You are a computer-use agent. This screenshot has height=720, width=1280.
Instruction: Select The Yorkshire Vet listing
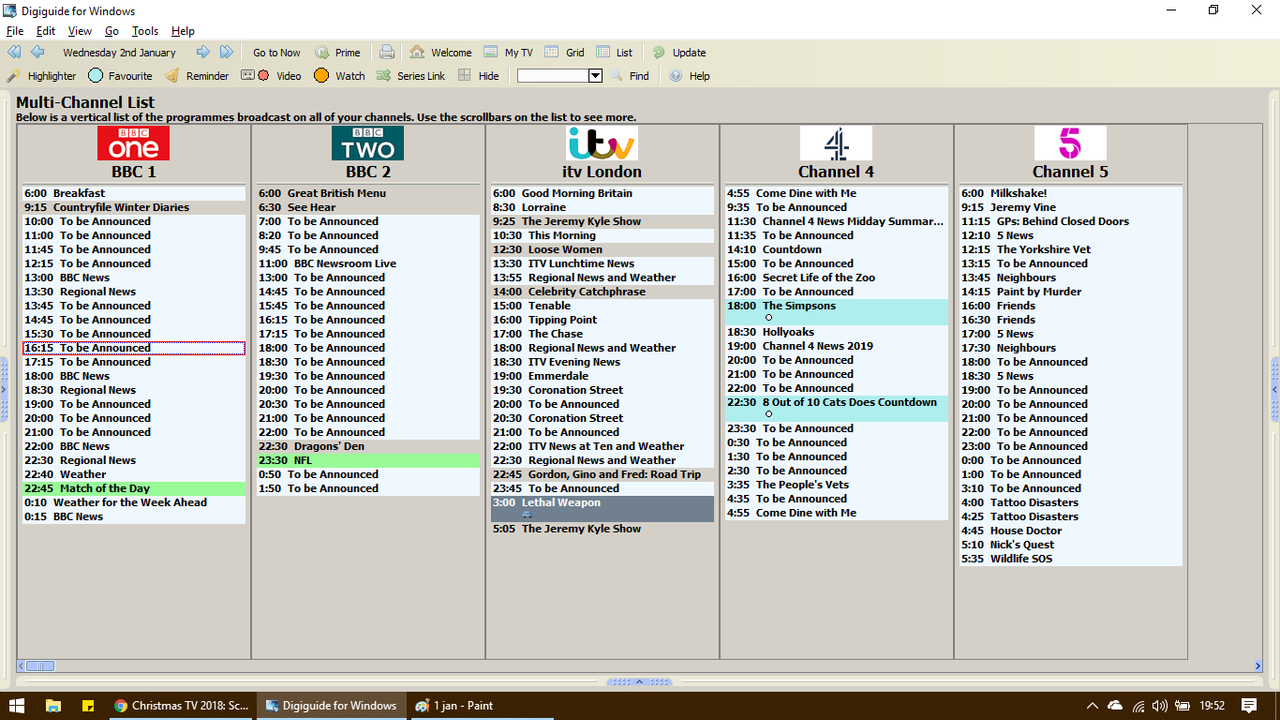tap(1070, 250)
